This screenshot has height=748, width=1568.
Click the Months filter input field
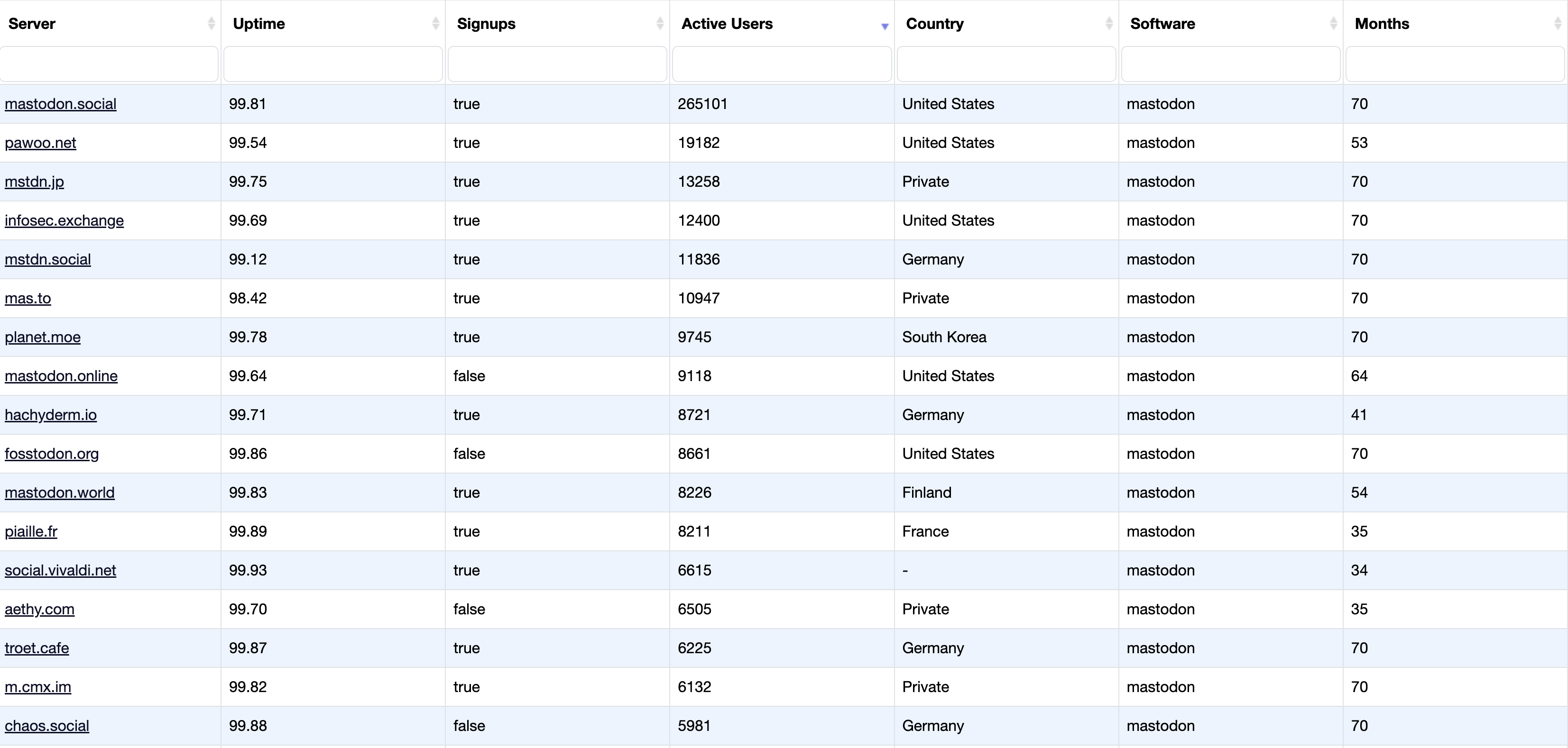point(1455,64)
